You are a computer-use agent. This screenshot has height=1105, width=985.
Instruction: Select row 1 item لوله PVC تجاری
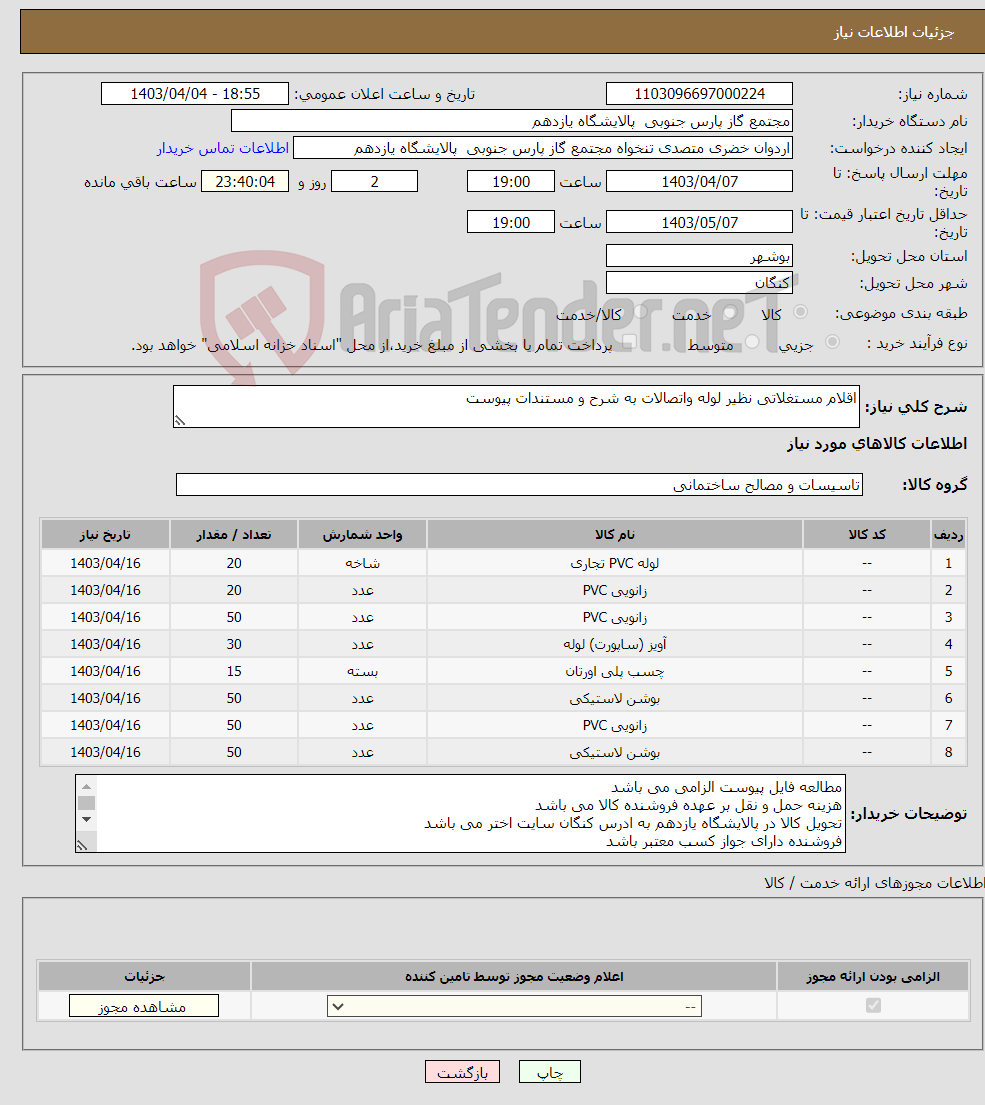click(614, 563)
